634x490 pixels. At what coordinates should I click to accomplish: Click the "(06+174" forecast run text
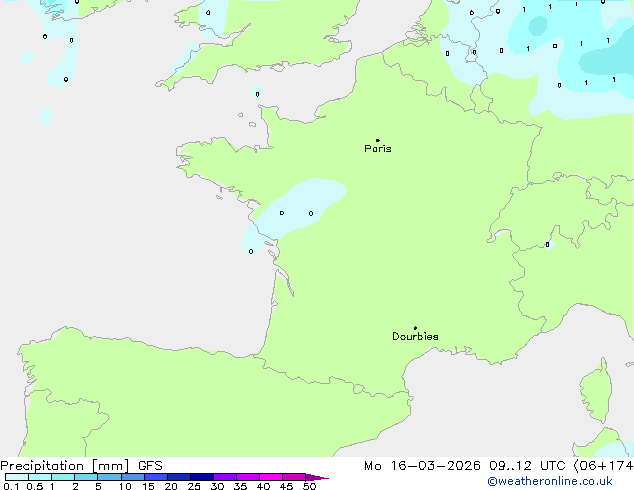point(603,466)
